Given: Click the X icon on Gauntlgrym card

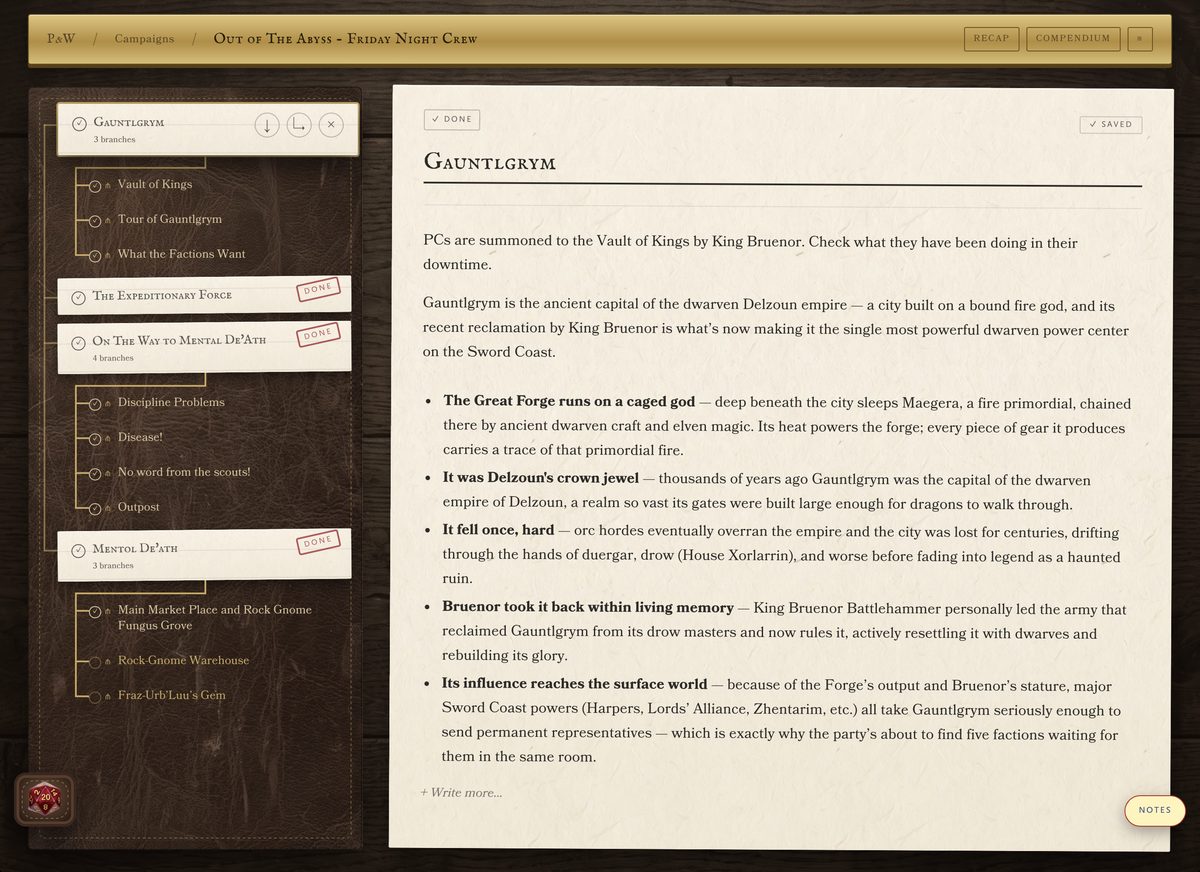Looking at the screenshot, I should [x=331, y=125].
